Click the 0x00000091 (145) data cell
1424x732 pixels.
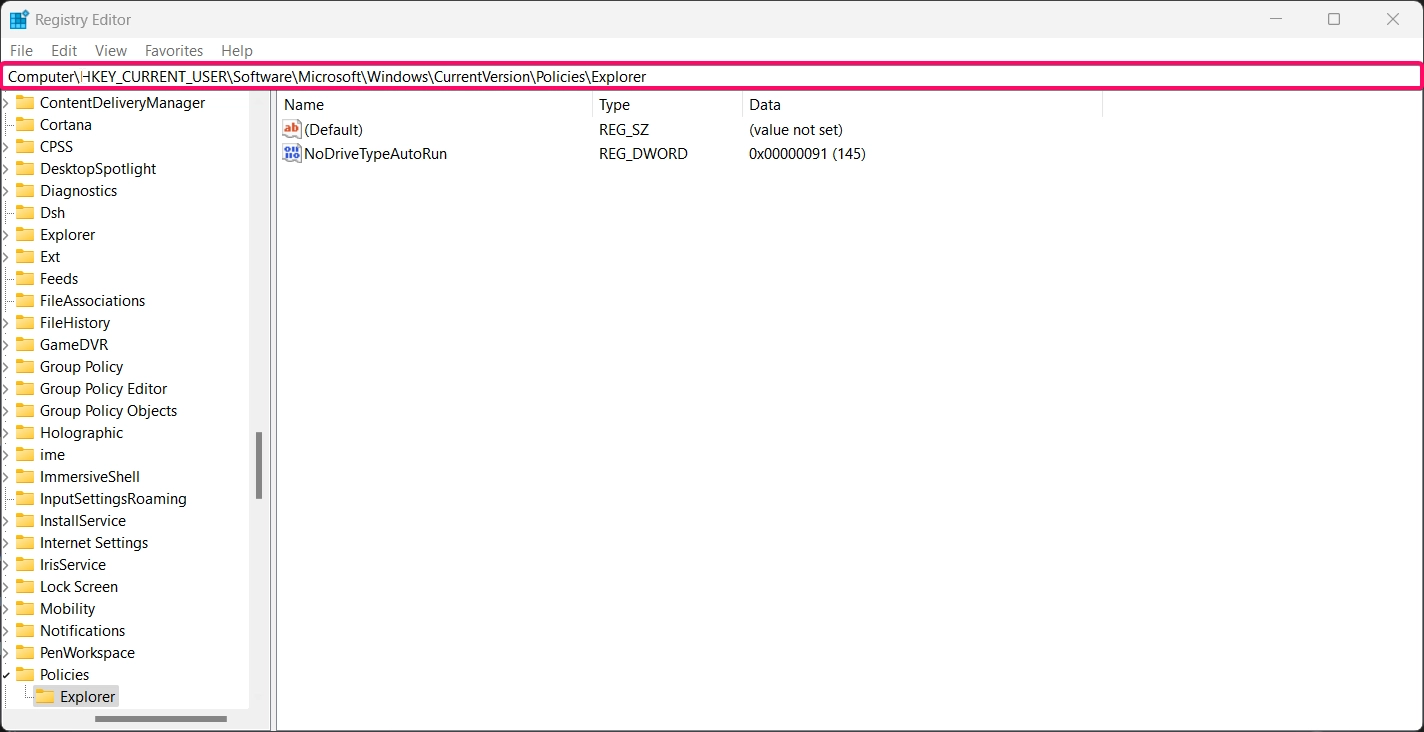[807, 153]
